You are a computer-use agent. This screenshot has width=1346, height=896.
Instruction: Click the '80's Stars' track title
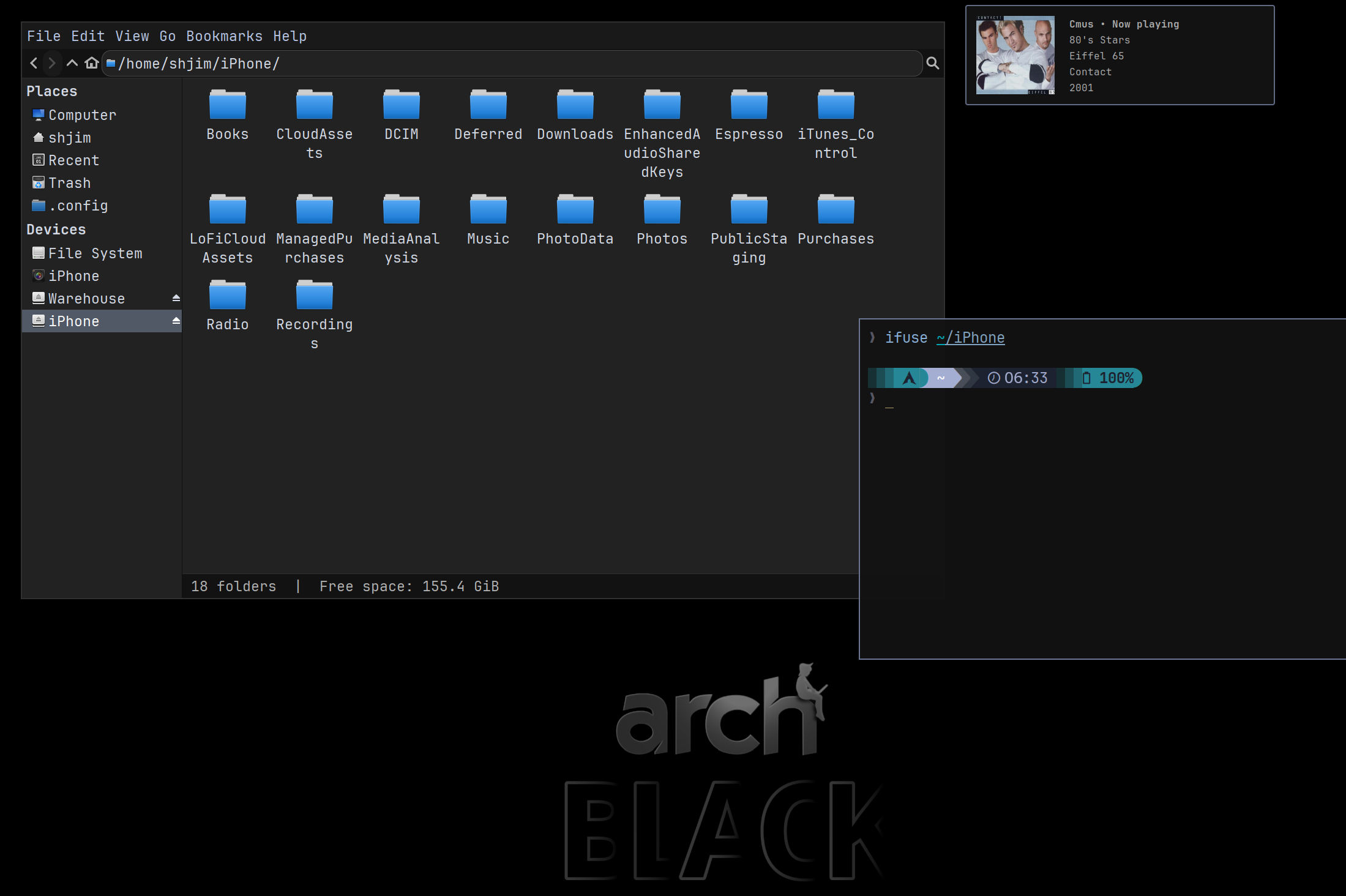1099,40
